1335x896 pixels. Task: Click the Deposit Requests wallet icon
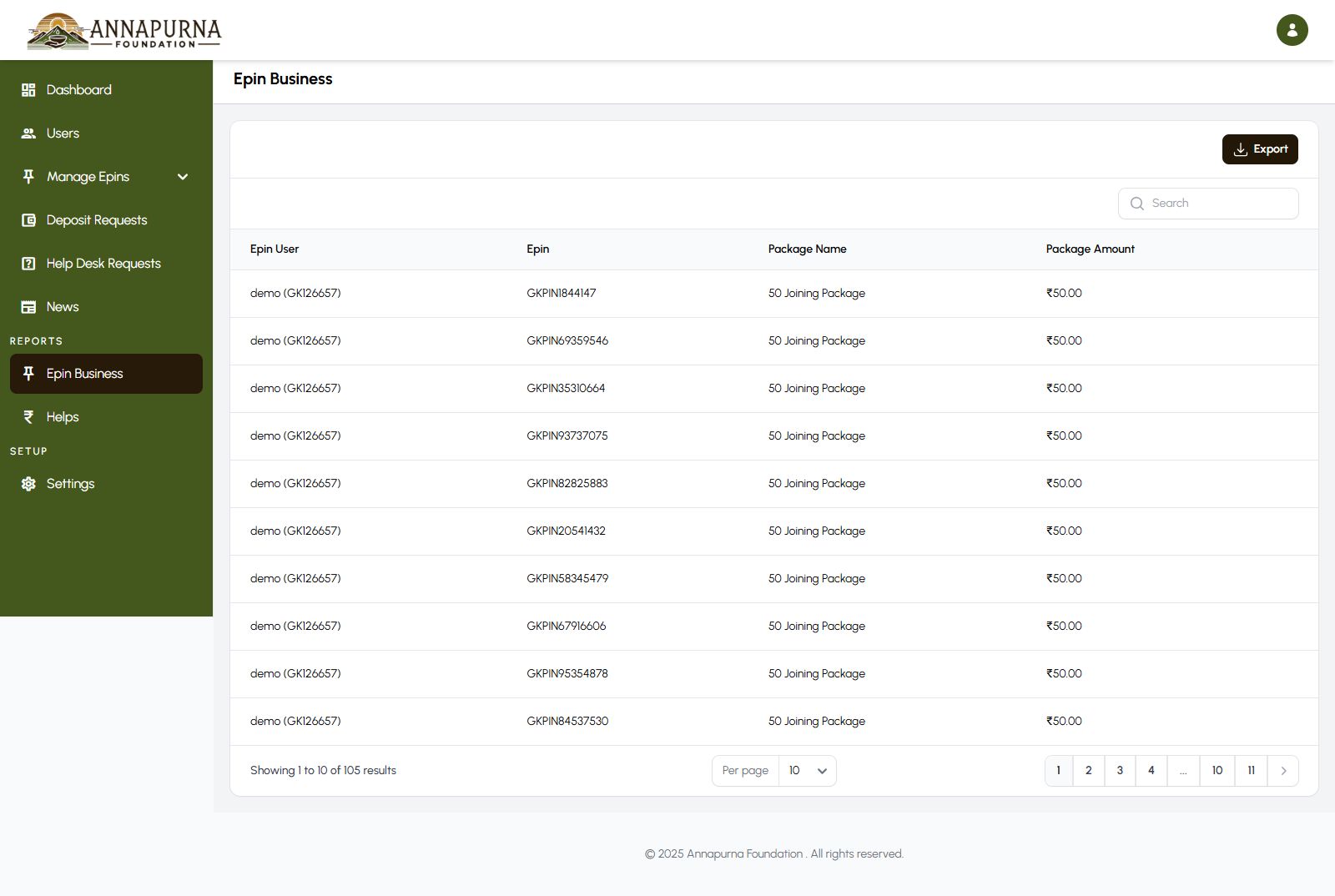coord(28,220)
